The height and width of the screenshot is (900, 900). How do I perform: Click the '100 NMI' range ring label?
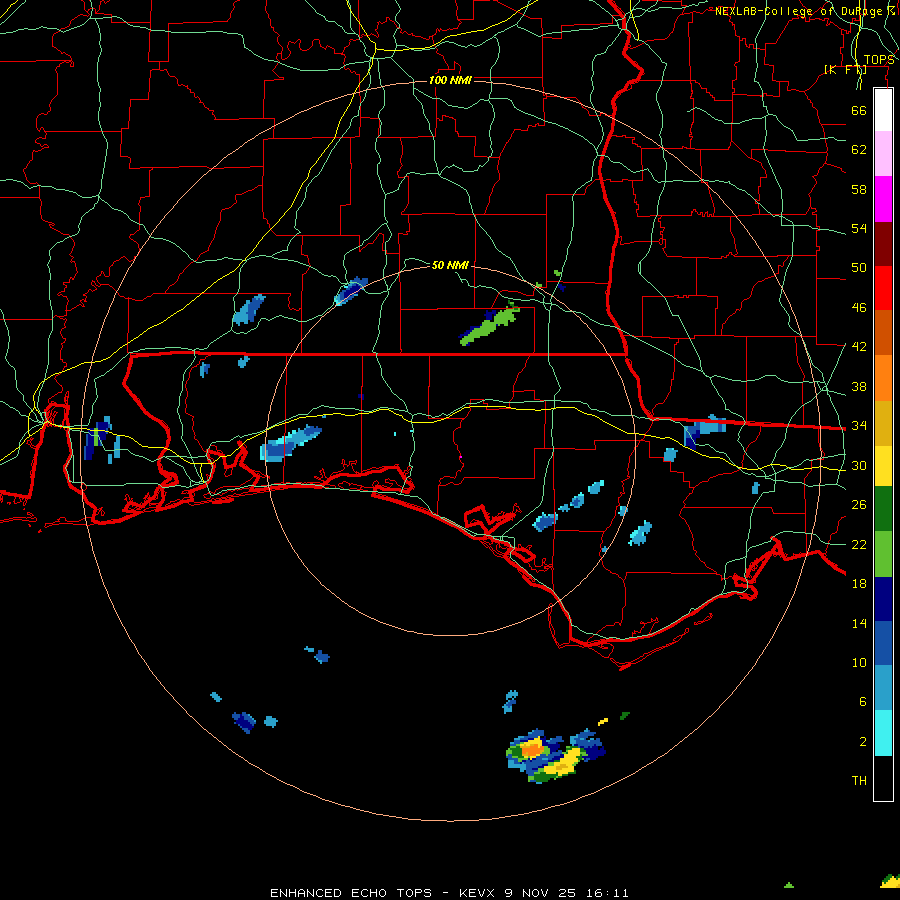(x=450, y=80)
